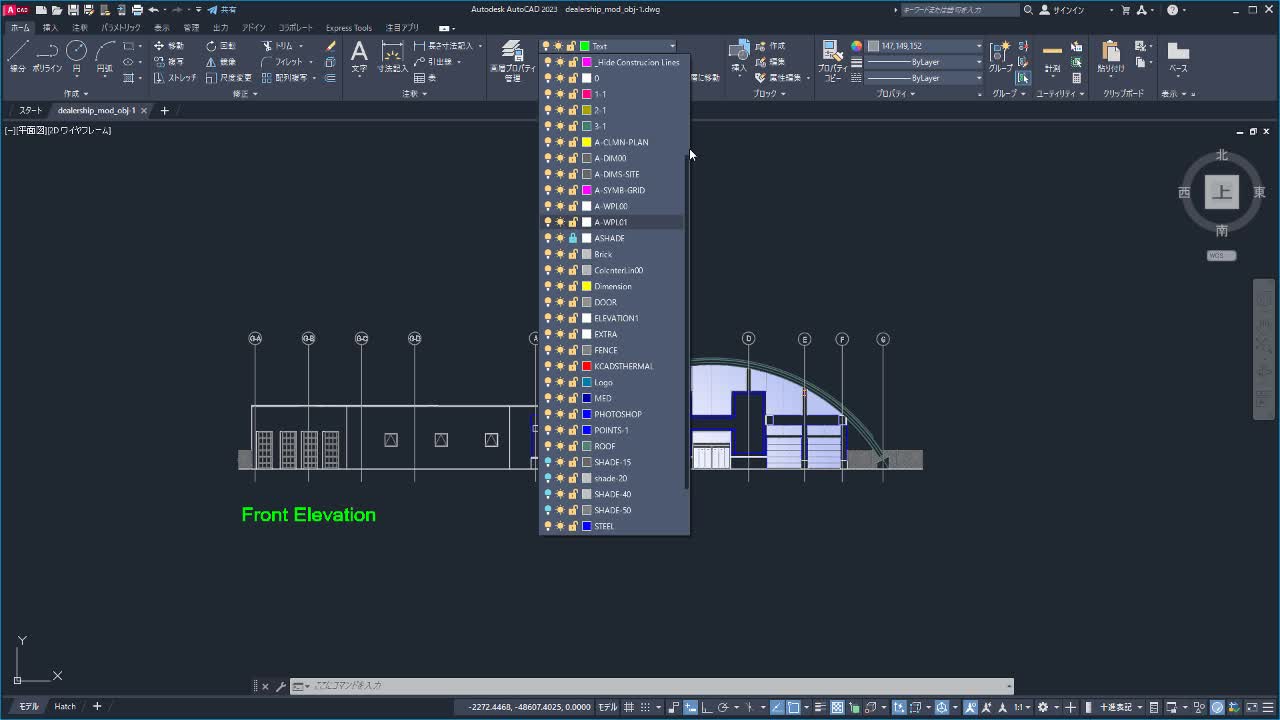Switch to the 挿入 ribbon tab

(x=51, y=27)
